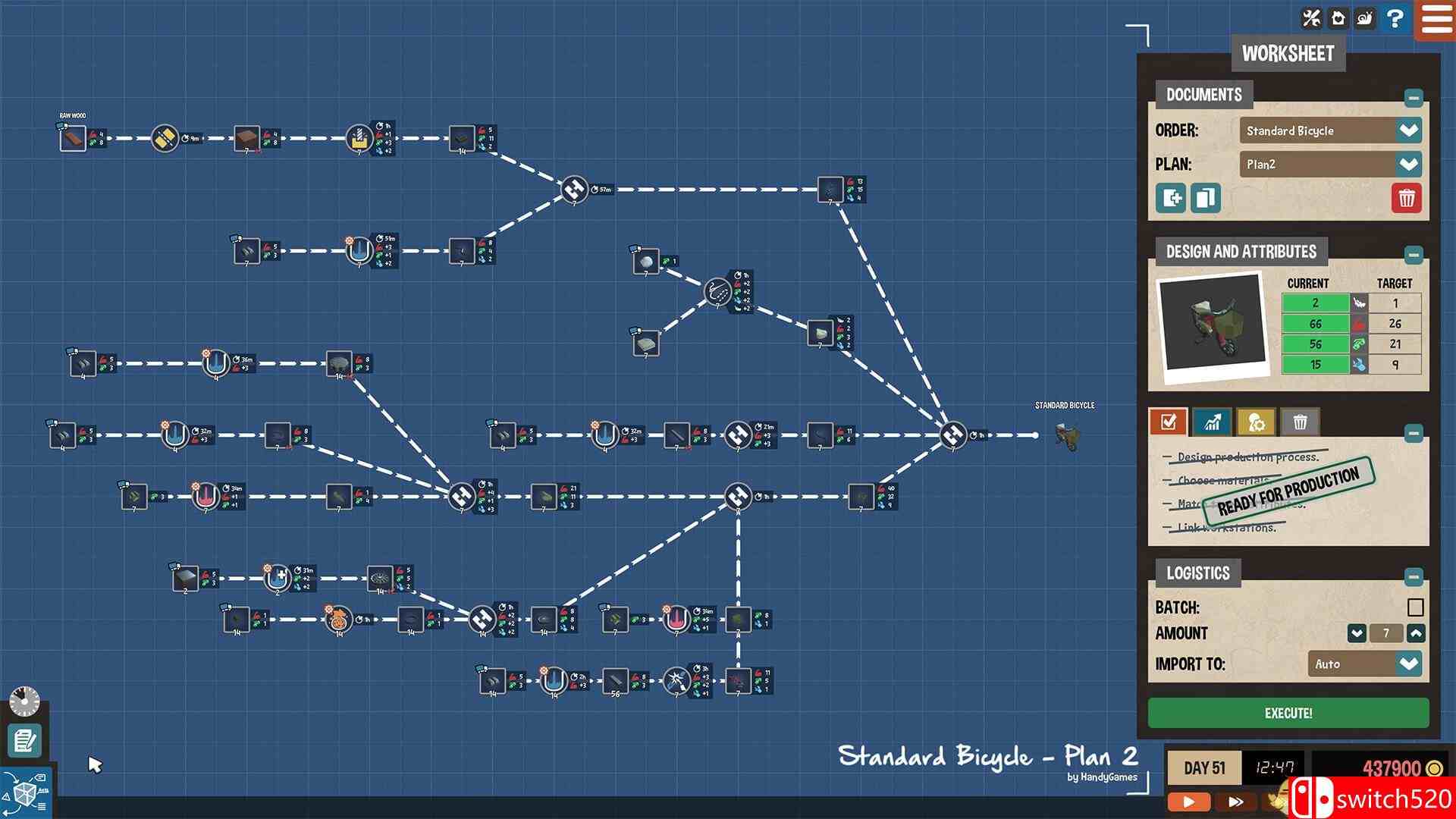Switch to the statistics graph tab
The height and width of the screenshot is (819, 1456).
pyautogui.click(x=1211, y=423)
